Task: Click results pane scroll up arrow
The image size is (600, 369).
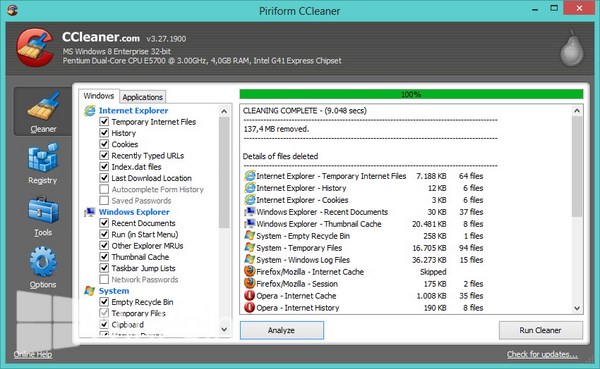Action: pos(577,111)
